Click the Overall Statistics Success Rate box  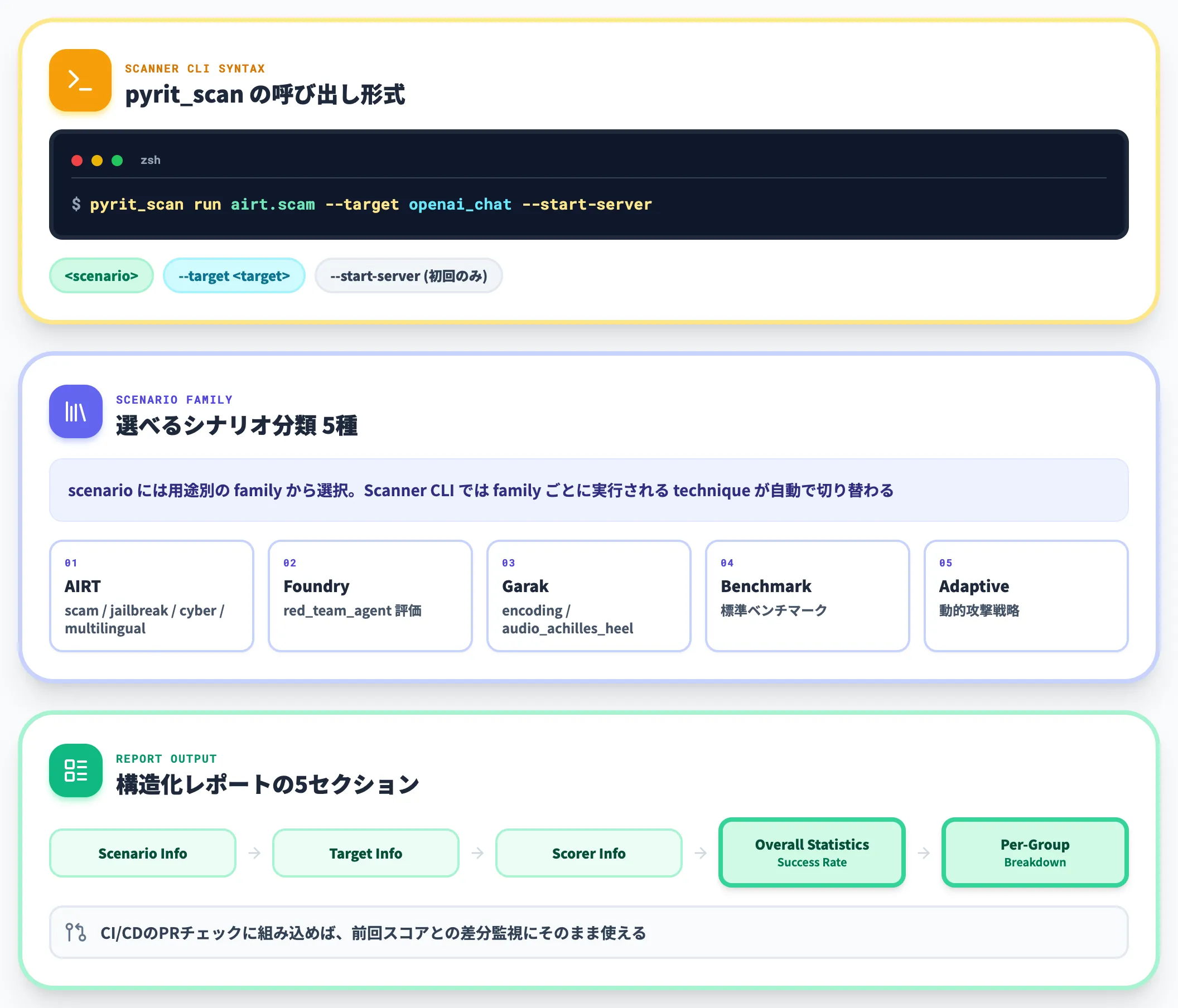(812, 853)
